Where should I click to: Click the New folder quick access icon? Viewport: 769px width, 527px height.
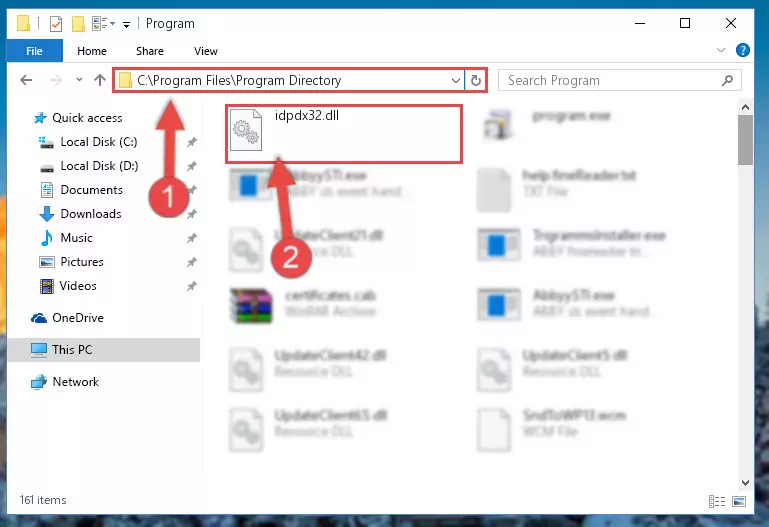pyautogui.click(x=78, y=24)
